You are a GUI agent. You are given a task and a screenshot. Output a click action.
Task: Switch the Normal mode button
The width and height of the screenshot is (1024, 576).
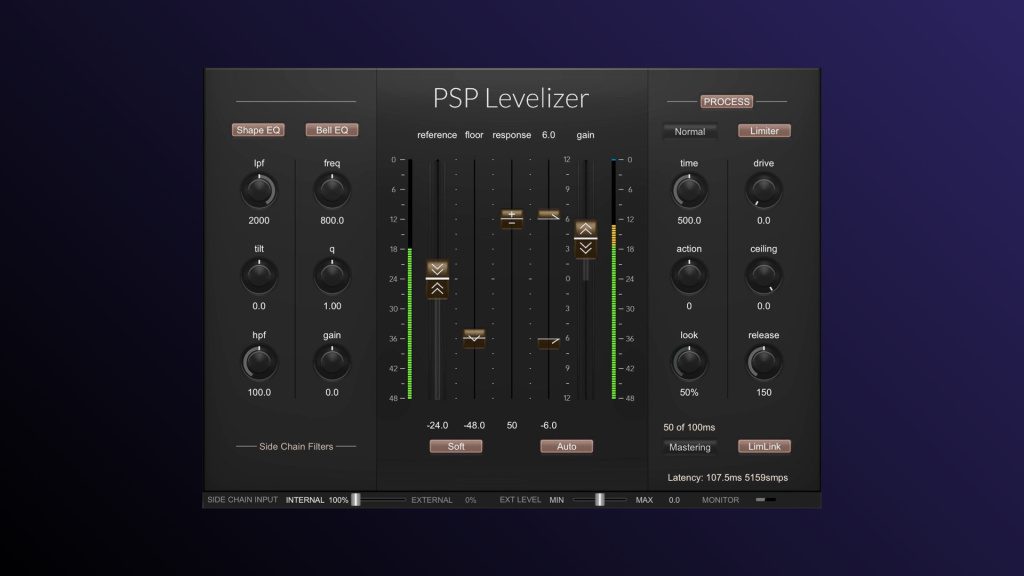click(690, 131)
